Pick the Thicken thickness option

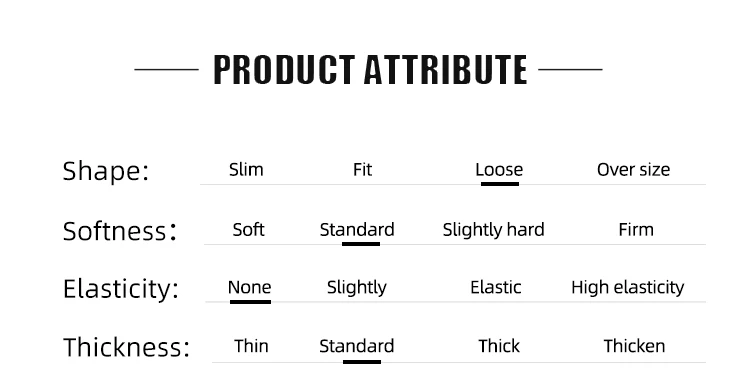pos(634,346)
